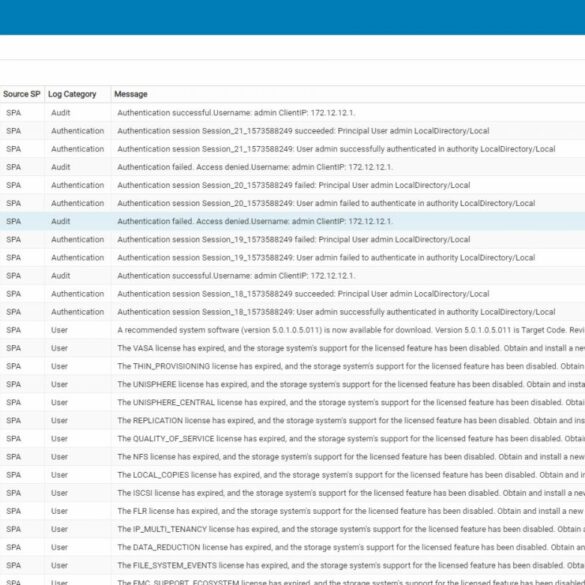Select the IP_MULTI_TENANCY license expired message
The height and width of the screenshot is (585, 585).
[x=351, y=529]
